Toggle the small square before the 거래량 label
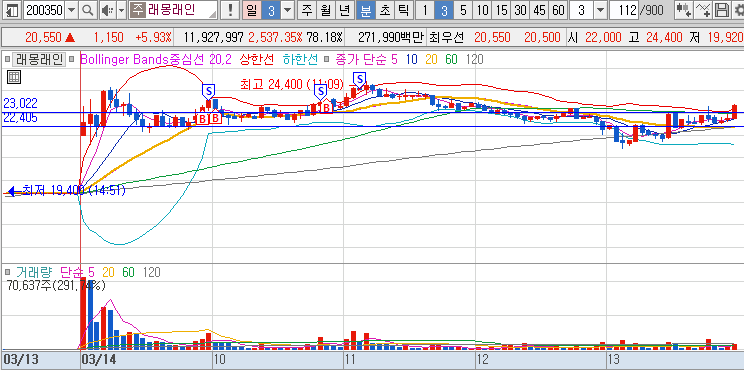Screen dimensions: 744x370 (x=7, y=272)
